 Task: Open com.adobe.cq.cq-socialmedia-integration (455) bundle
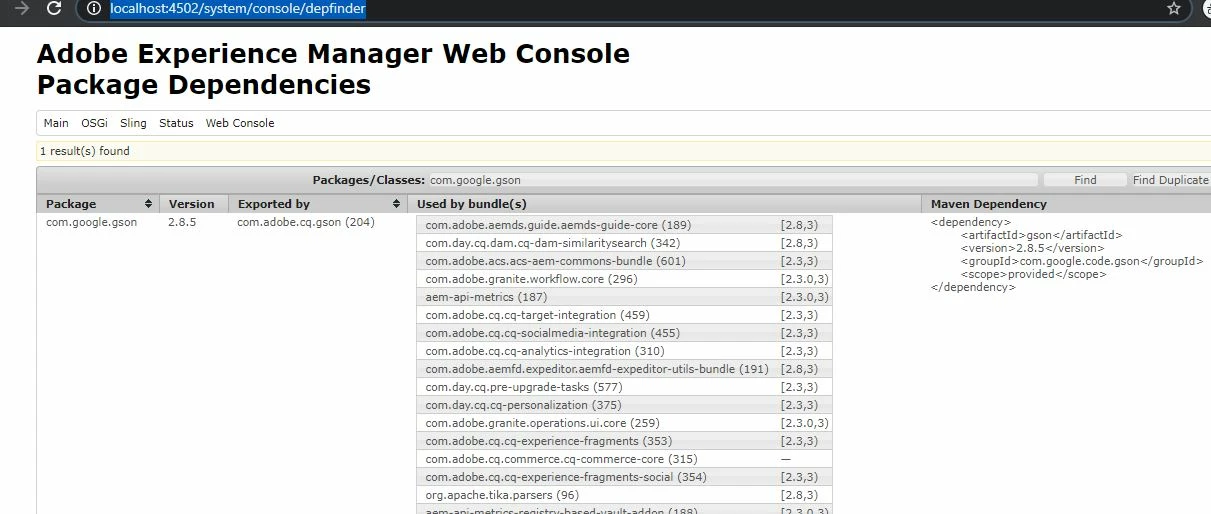[552, 333]
